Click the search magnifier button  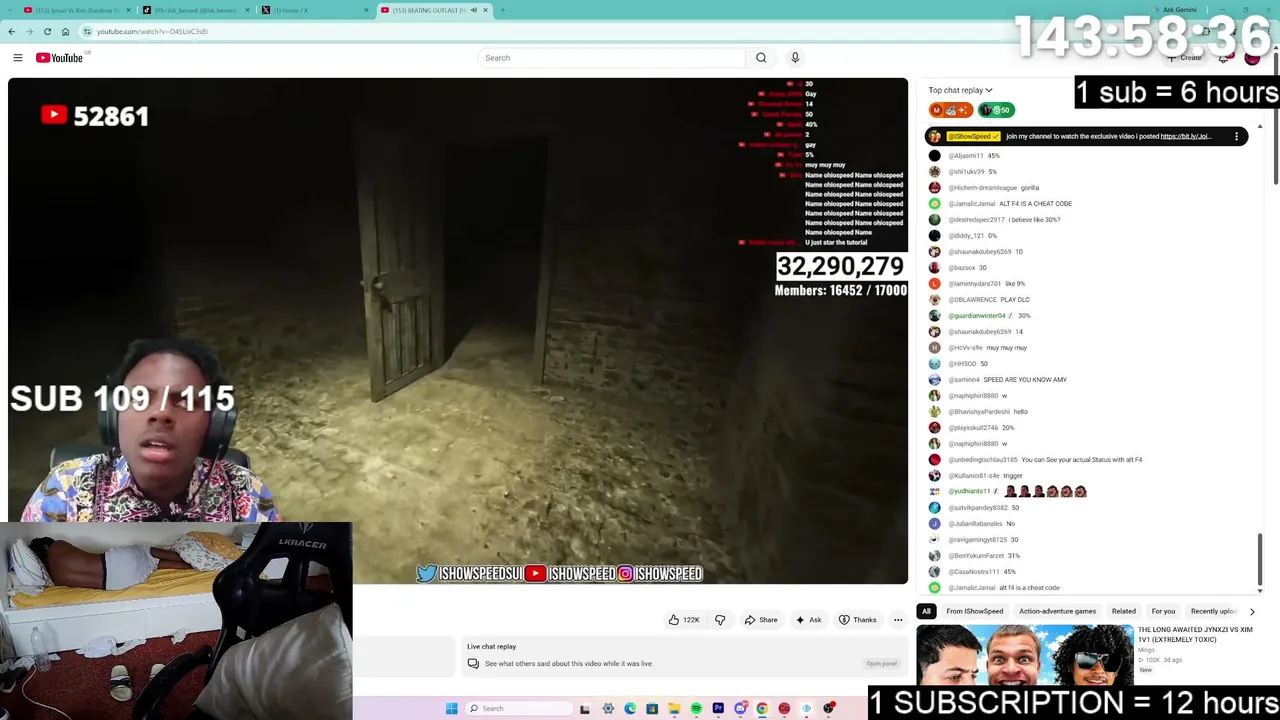[761, 58]
